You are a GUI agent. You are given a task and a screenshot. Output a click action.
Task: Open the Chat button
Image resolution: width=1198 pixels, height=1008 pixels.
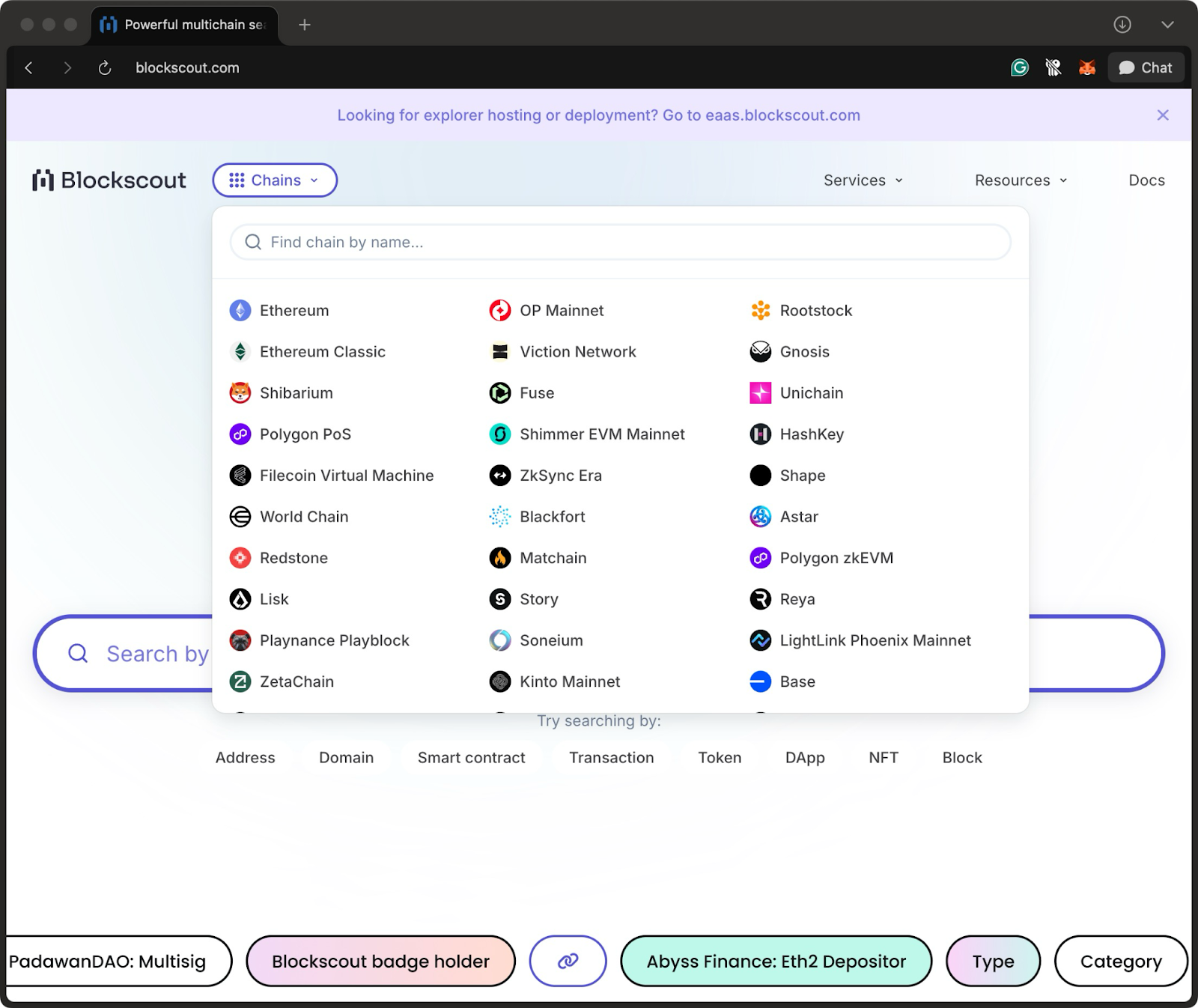(x=1146, y=68)
